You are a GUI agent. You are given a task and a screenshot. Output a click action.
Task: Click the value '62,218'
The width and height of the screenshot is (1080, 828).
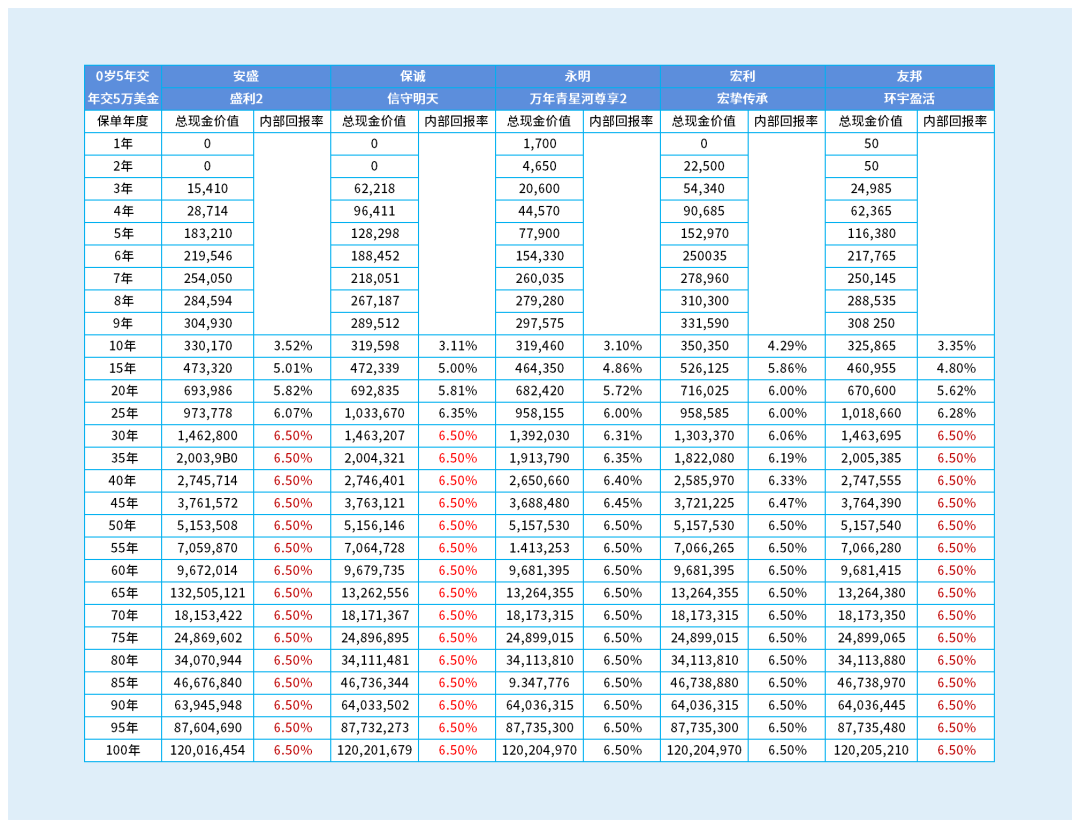374,189
